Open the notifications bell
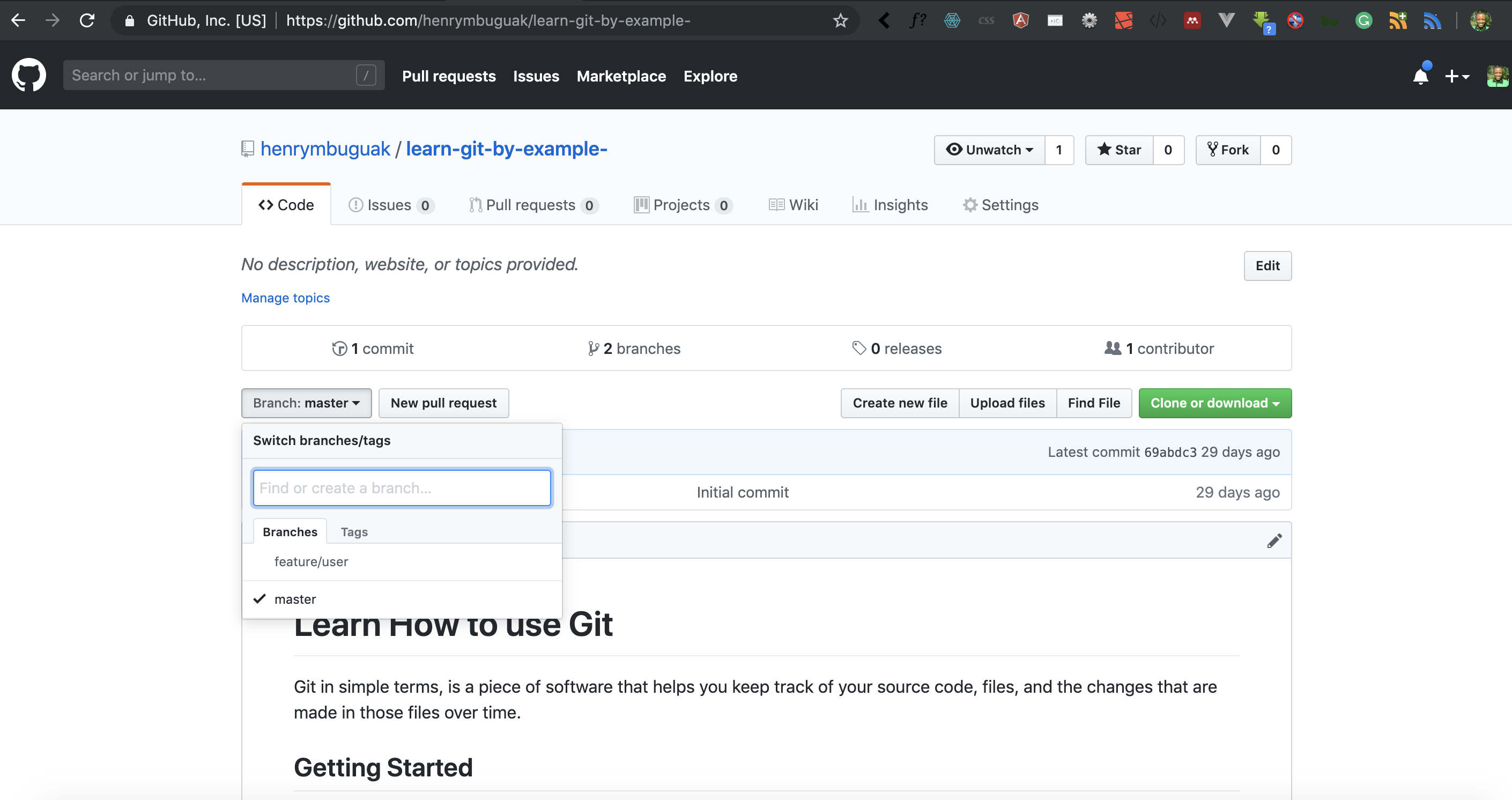1512x800 pixels. click(x=1421, y=76)
